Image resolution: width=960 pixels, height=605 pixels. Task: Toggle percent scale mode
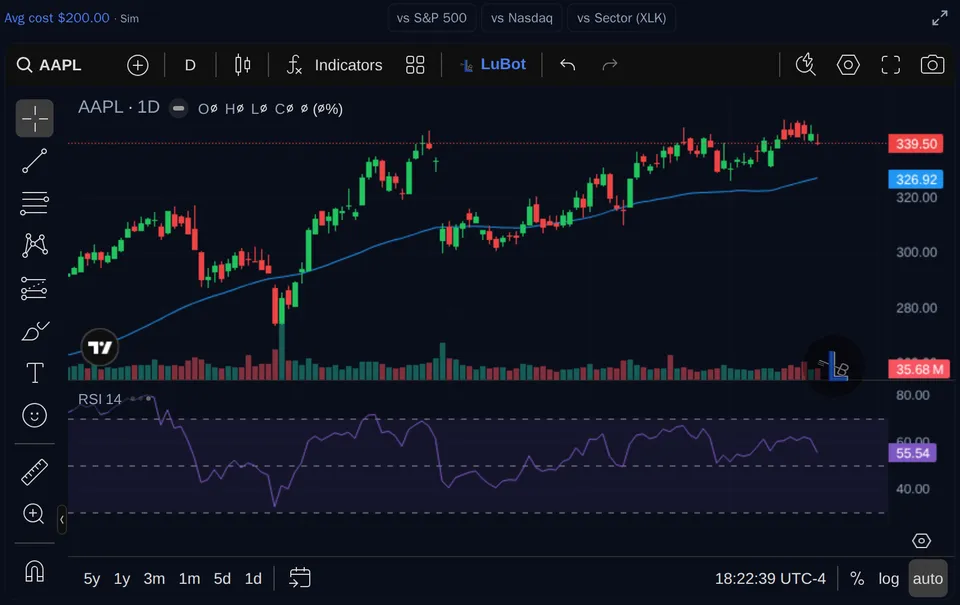tap(857, 579)
